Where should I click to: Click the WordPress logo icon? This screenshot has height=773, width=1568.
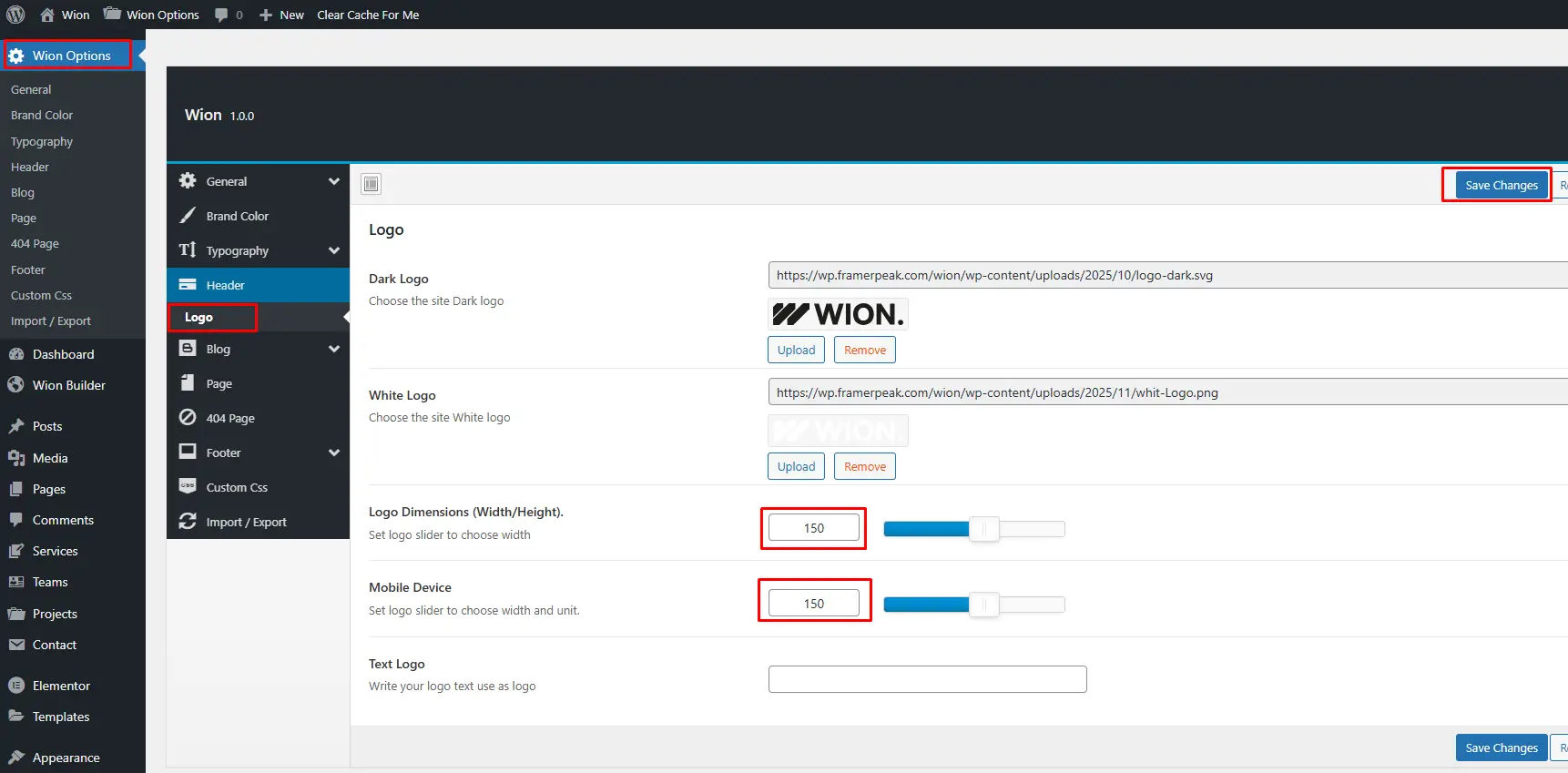[x=15, y=15]
